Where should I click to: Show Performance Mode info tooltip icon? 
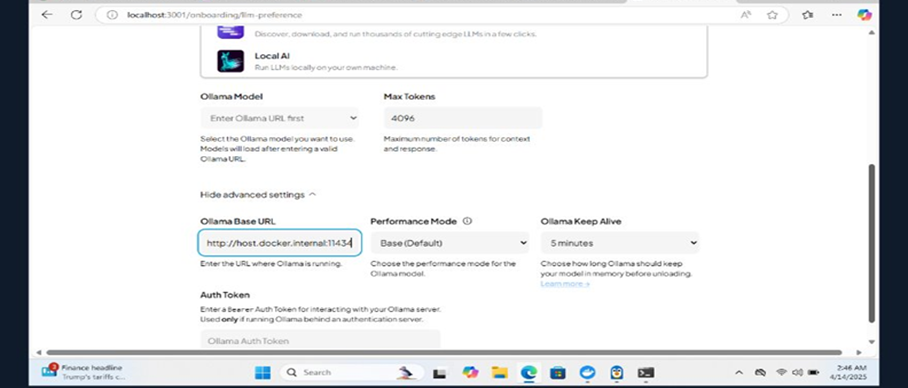coord(467,221)
